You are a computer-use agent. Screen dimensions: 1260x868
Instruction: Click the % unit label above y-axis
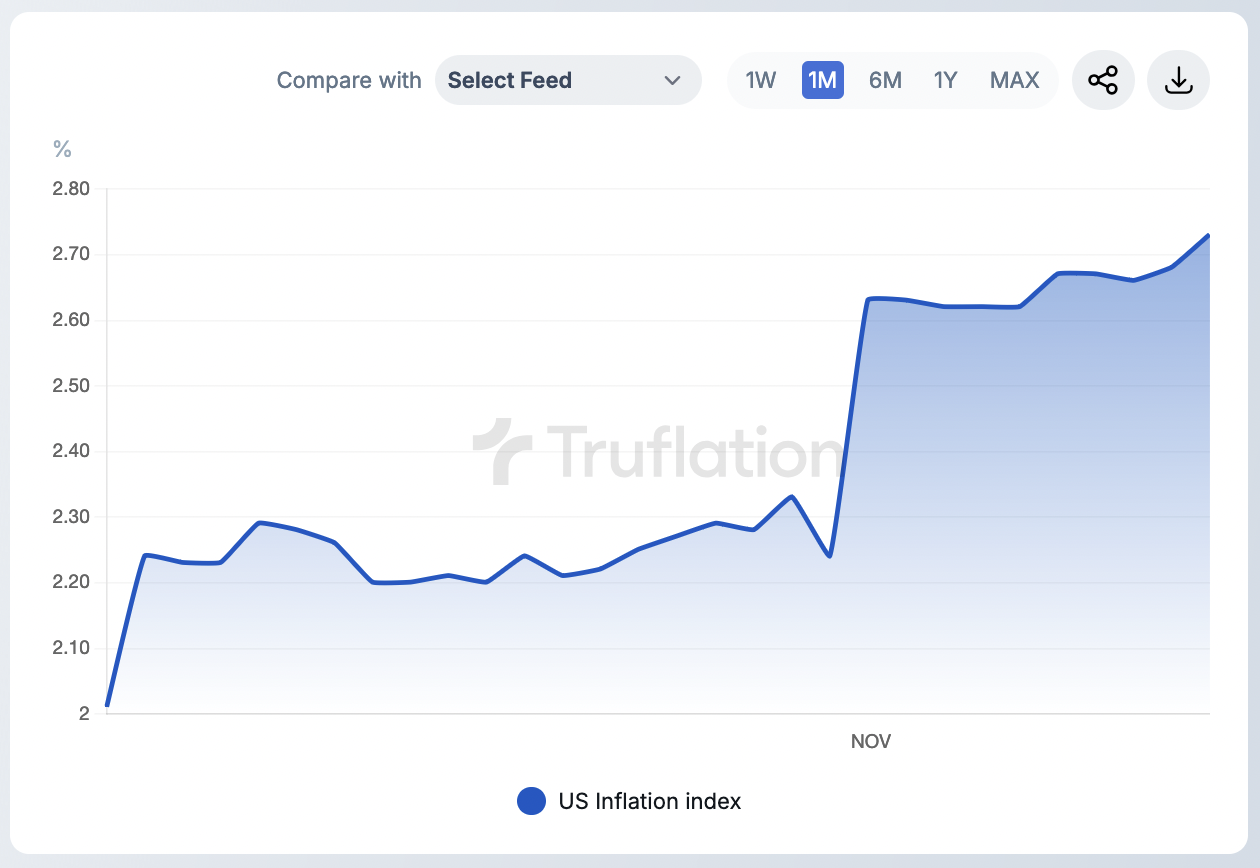tap(62, 149)
